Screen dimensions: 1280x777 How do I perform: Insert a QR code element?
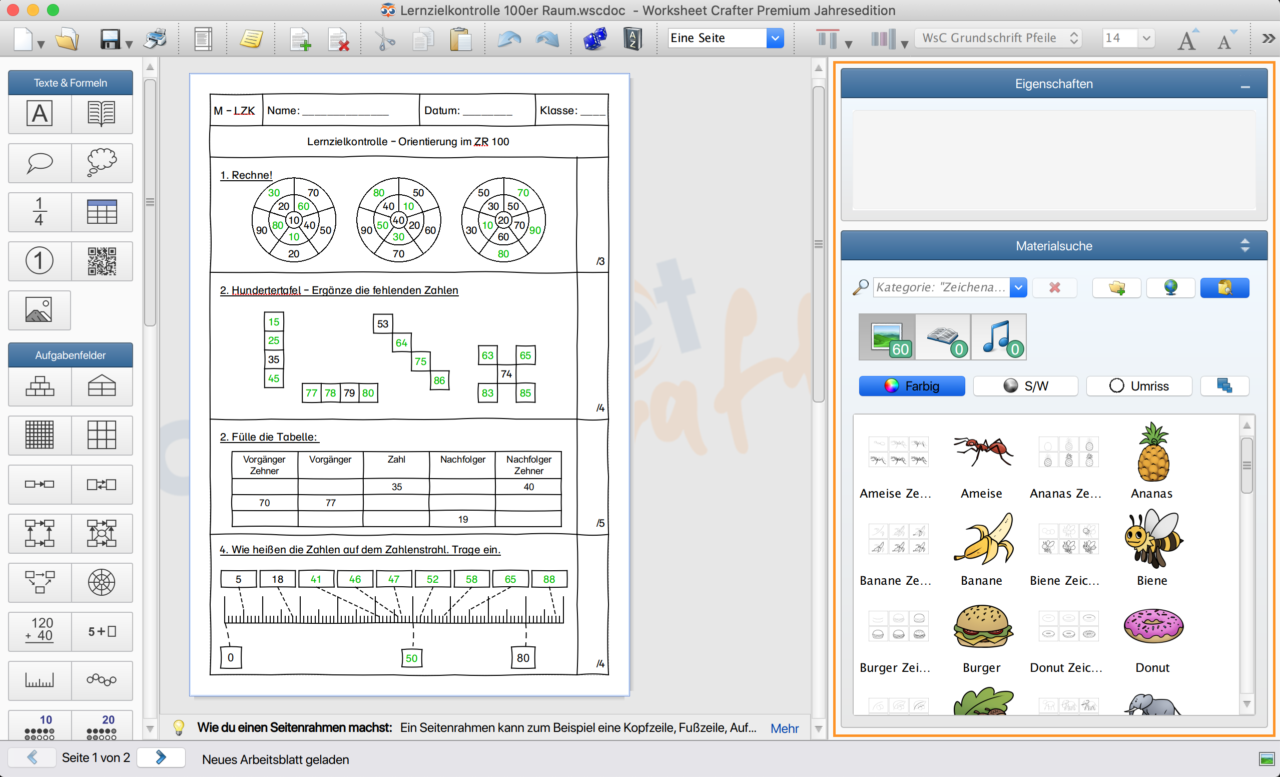click(101, 261)
